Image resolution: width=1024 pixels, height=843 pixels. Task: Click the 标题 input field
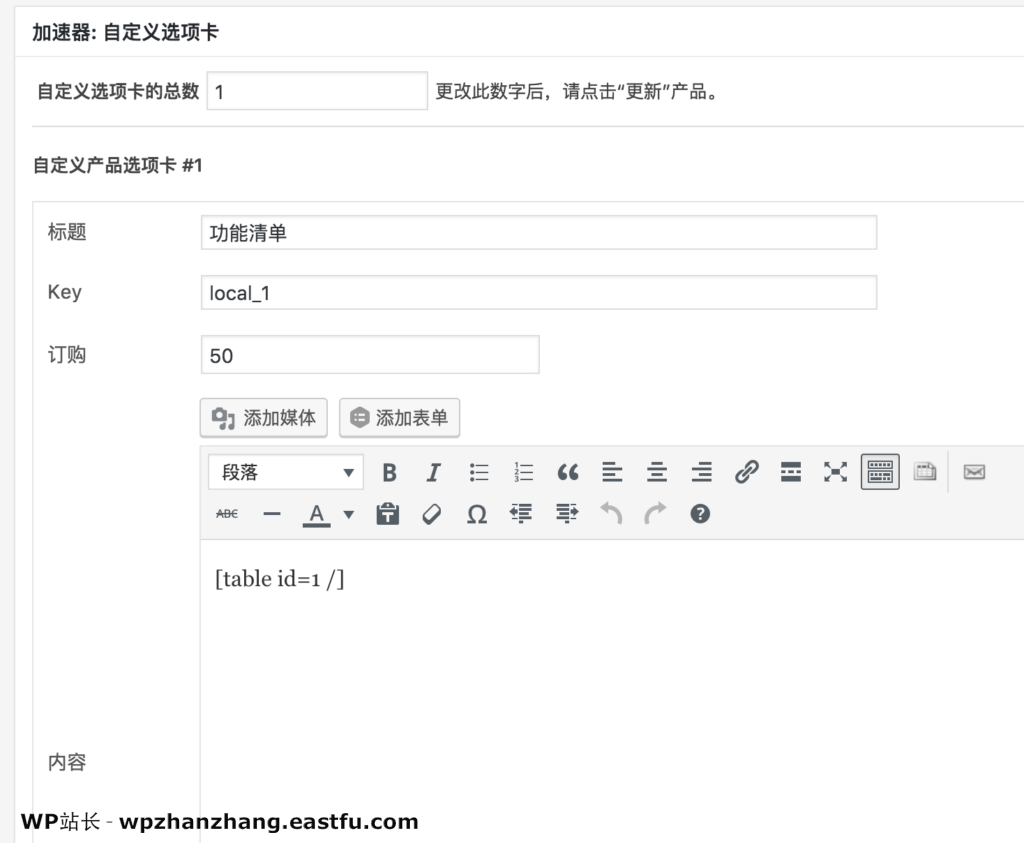pos(538,233)
